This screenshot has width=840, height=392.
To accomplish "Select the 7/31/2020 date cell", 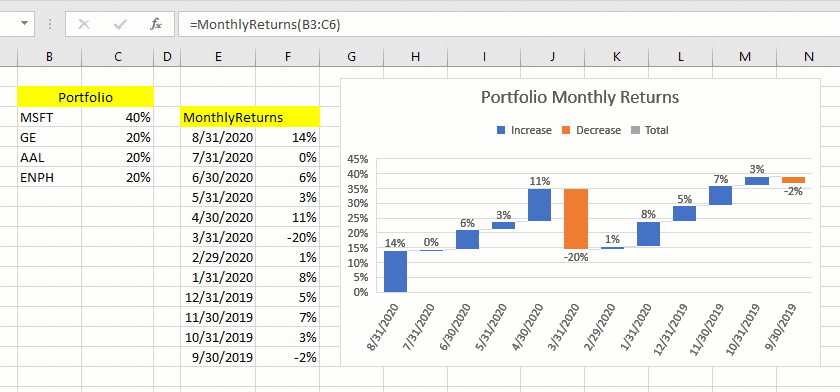I will [218, 157].
